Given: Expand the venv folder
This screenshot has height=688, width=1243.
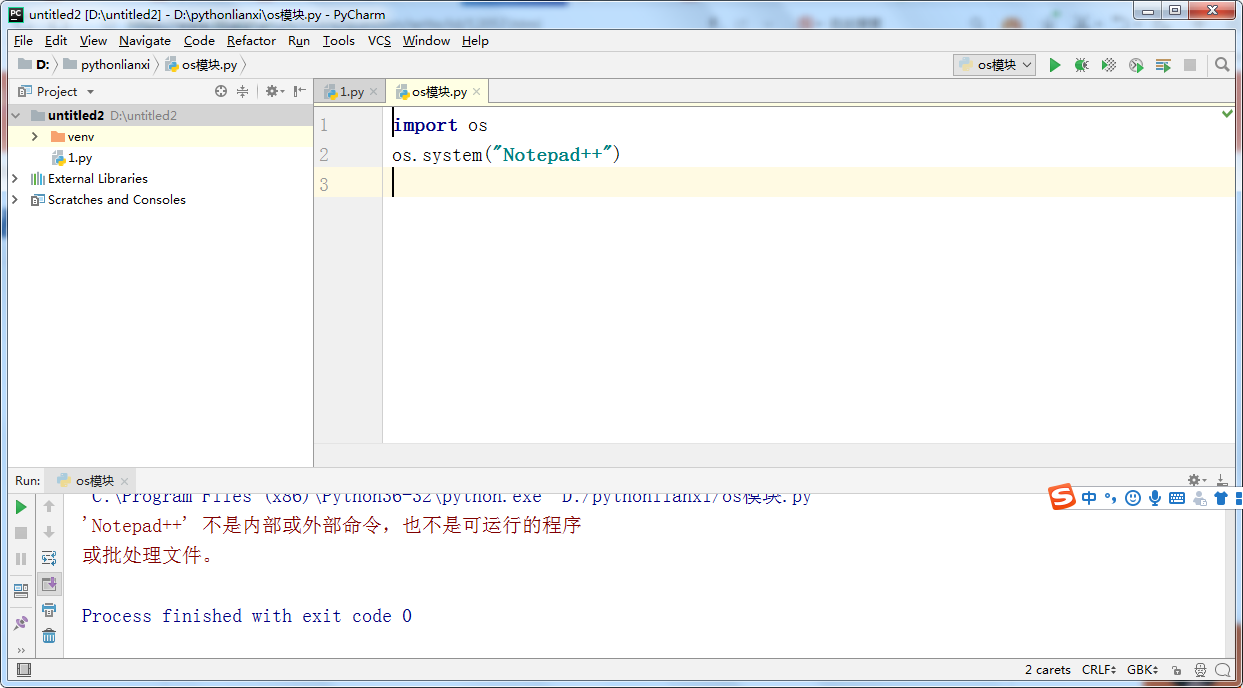Looking at the screenshot, I should 35,137.
